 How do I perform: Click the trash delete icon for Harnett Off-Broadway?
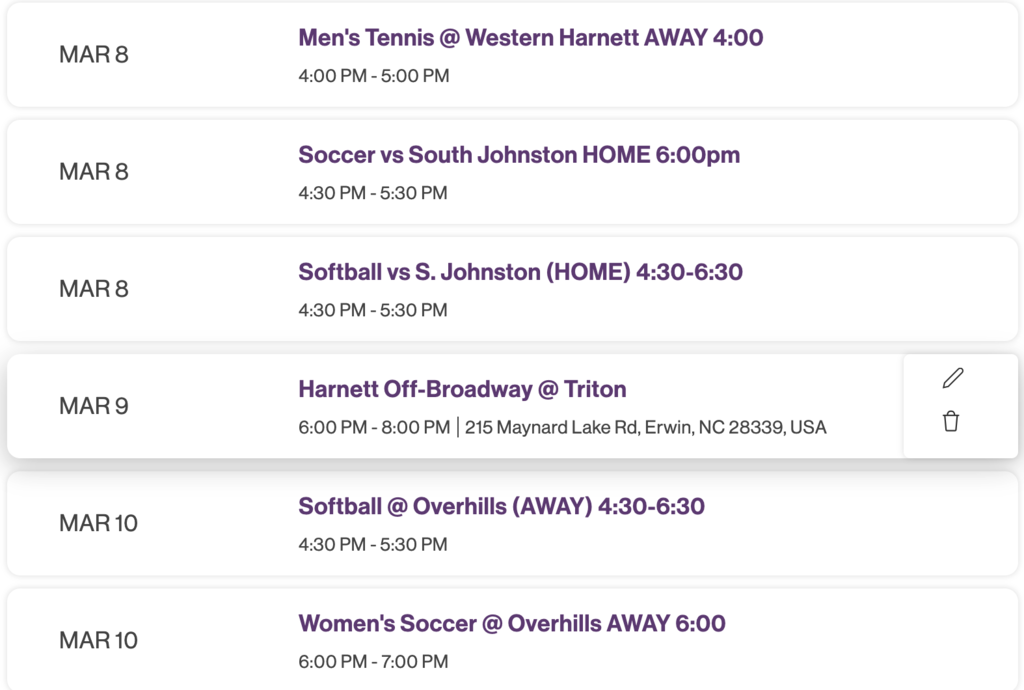point(951,421)
